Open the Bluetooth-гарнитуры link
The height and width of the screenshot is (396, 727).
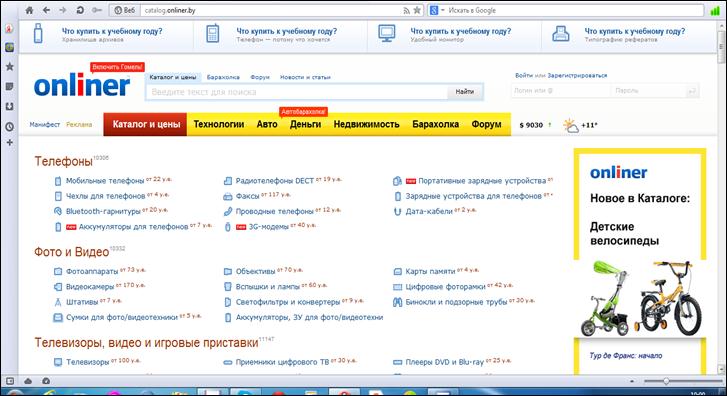(x=103, y=211)
